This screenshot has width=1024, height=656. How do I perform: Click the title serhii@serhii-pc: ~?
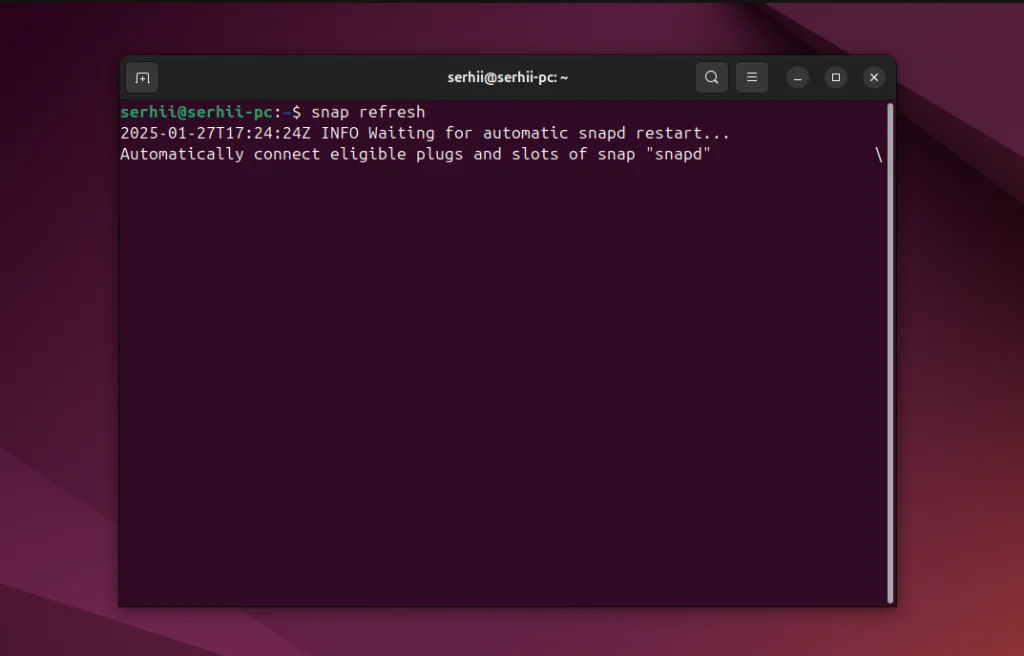pyautogui.click(x=507, y=77)
